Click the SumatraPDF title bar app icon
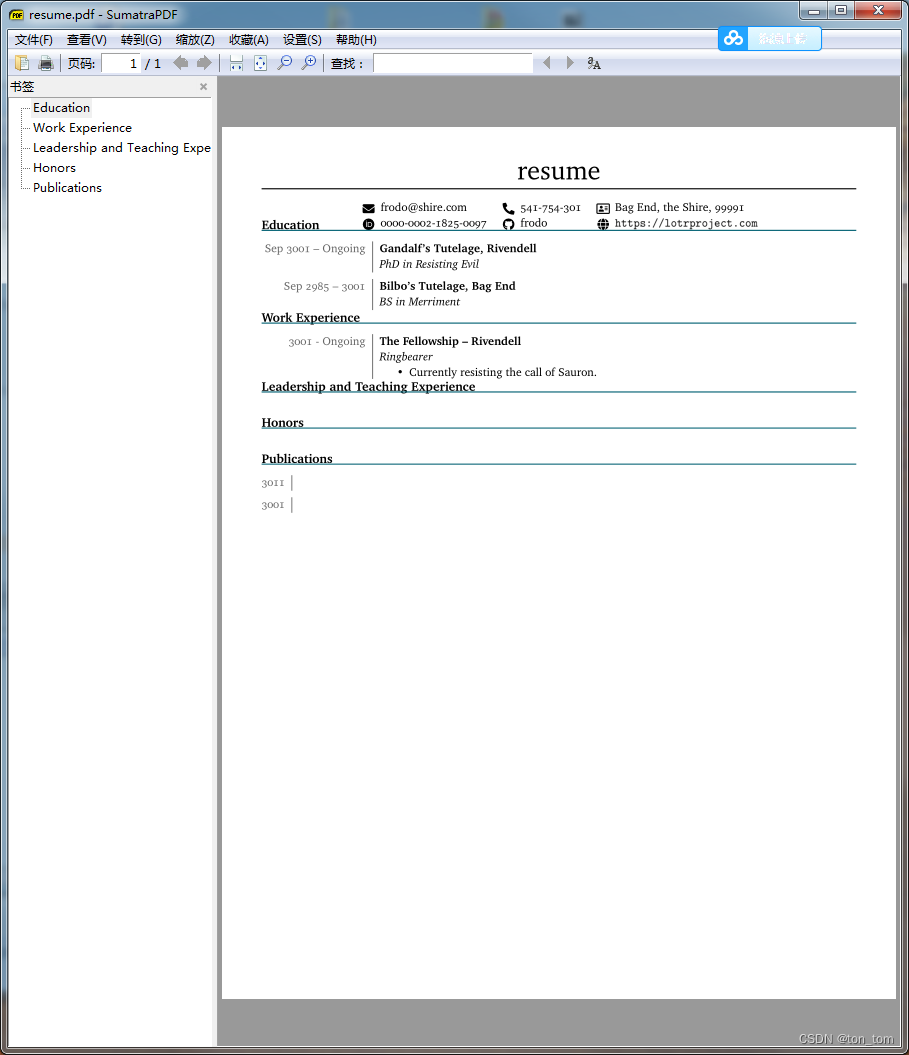This screenshot has width=909, height=1055. [x=17, y=14]
